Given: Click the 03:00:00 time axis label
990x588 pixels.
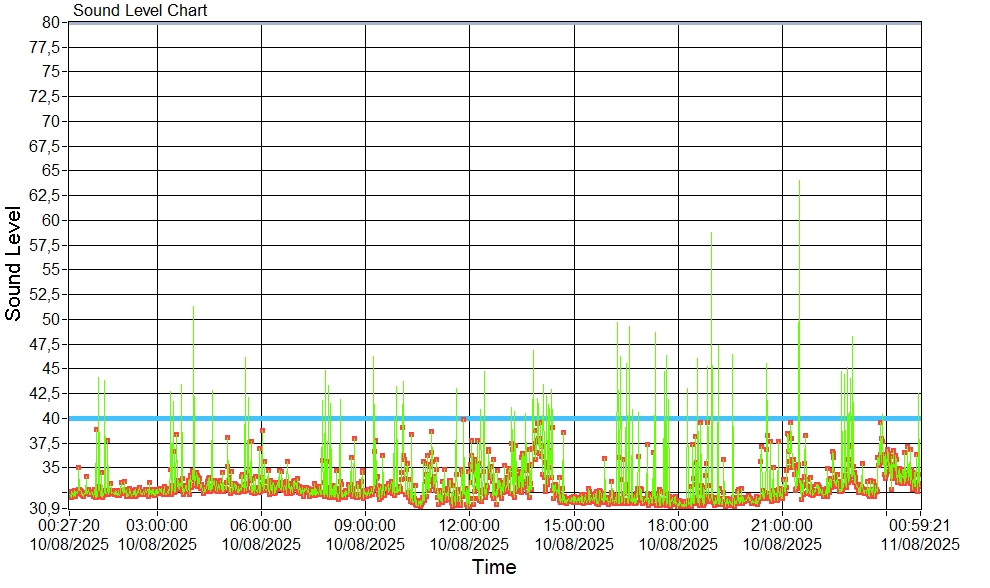Looking at the screenshot, I should [157, 526].
